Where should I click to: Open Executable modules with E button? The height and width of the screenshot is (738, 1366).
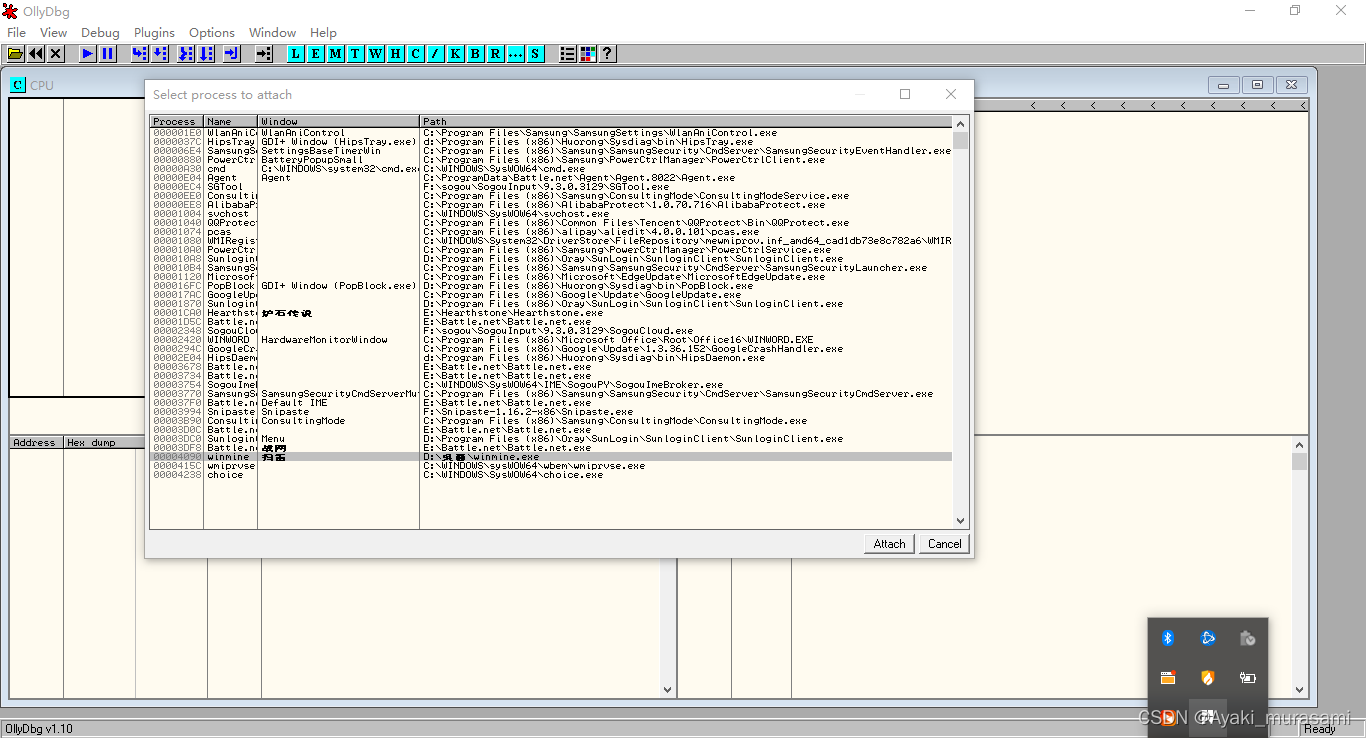click(x=316, y=54)
